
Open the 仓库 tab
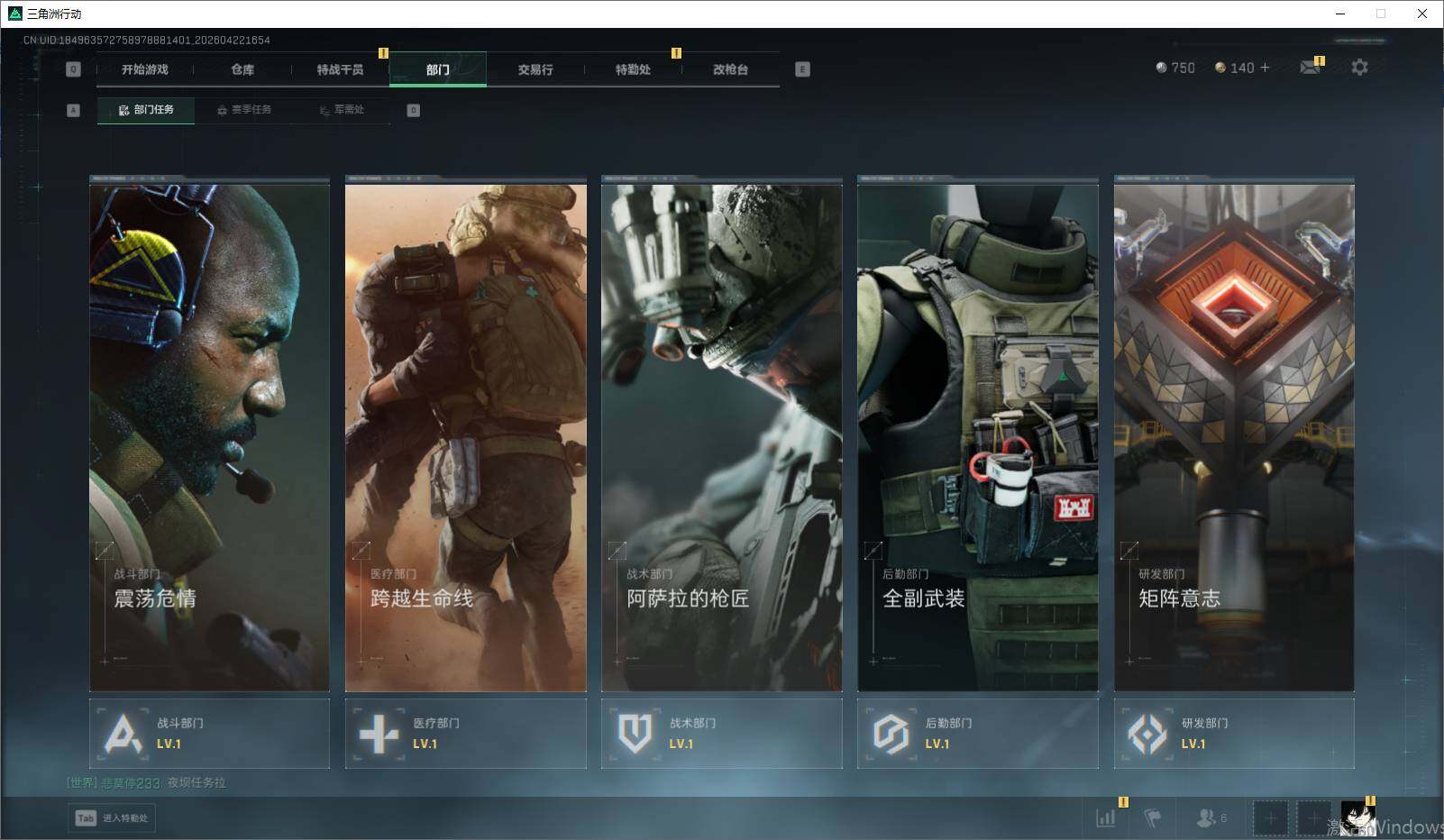[242, 69]
